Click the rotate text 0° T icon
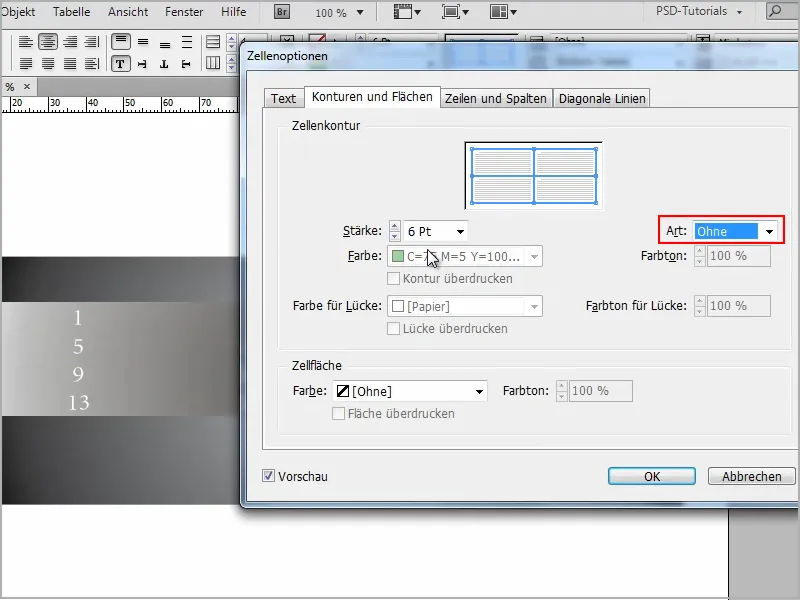The width and height of the screenshot is (800, 600). (120, 64)
